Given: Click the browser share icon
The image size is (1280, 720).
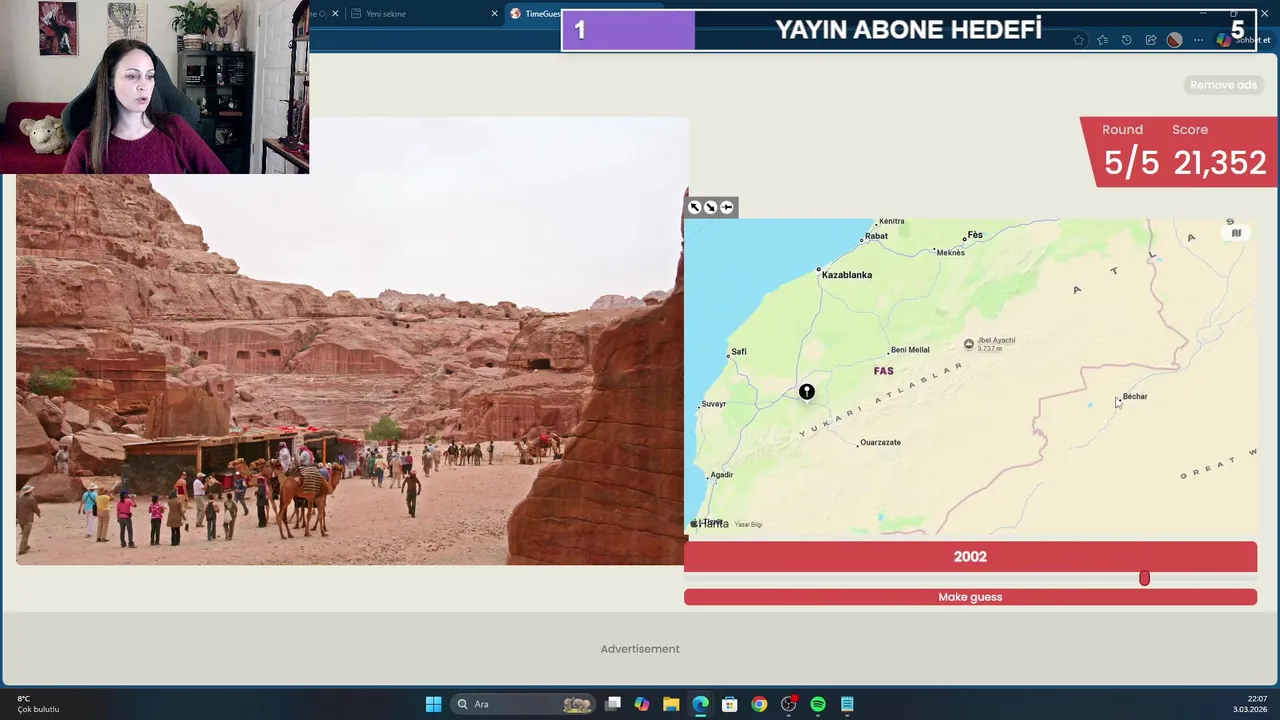Looking at the screenshot, I should click(1150, 40).
